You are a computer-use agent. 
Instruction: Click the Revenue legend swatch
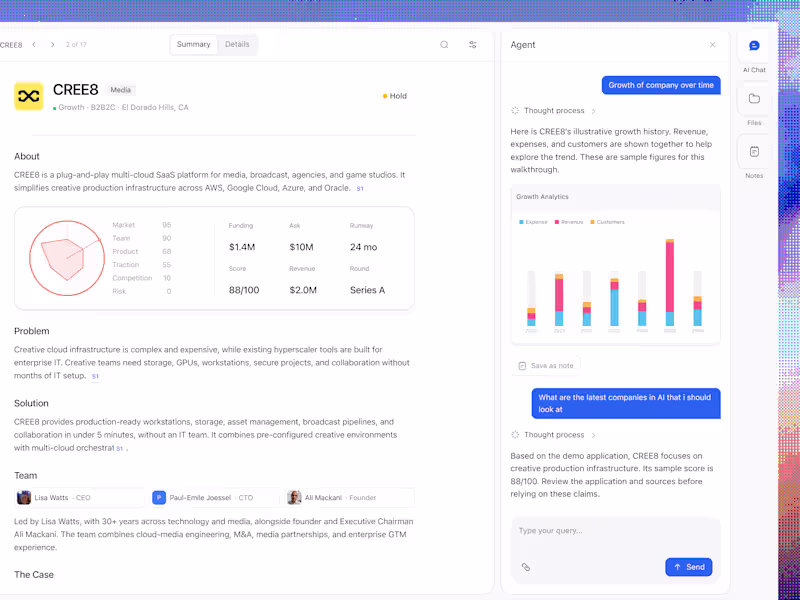(x=557, y=222)
